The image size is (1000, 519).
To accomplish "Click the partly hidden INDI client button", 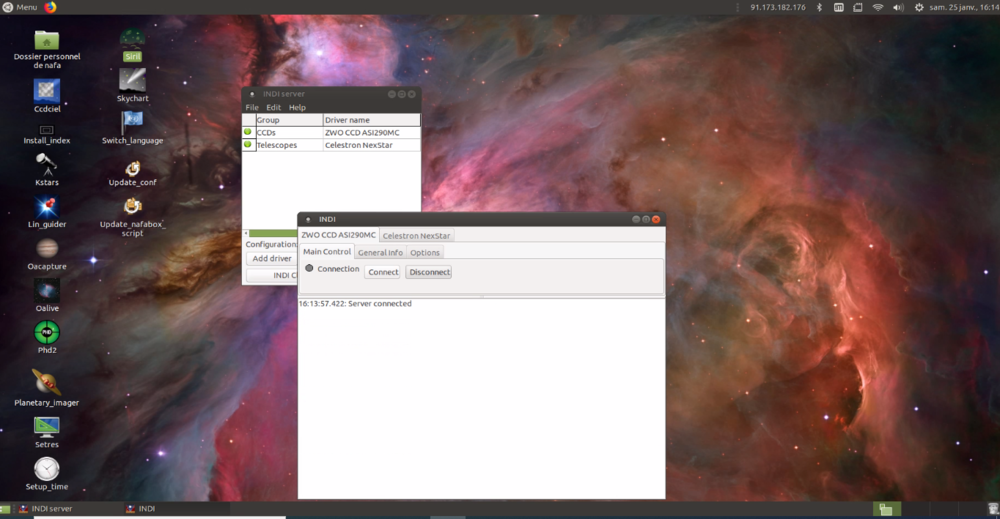I will (272, 275).
